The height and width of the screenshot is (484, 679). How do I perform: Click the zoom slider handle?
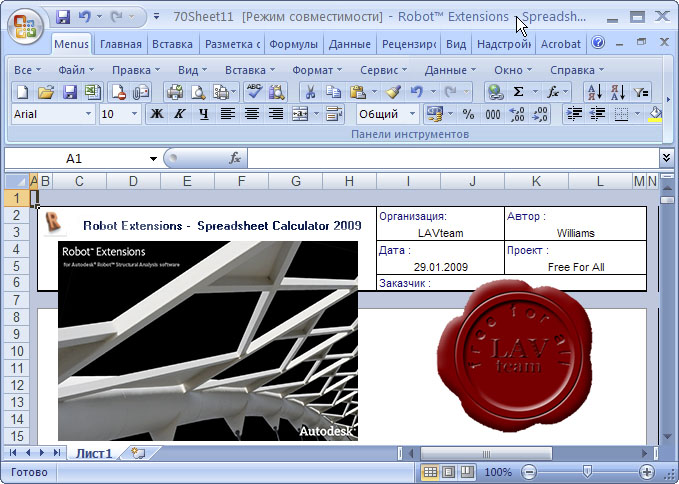point(587,471)
